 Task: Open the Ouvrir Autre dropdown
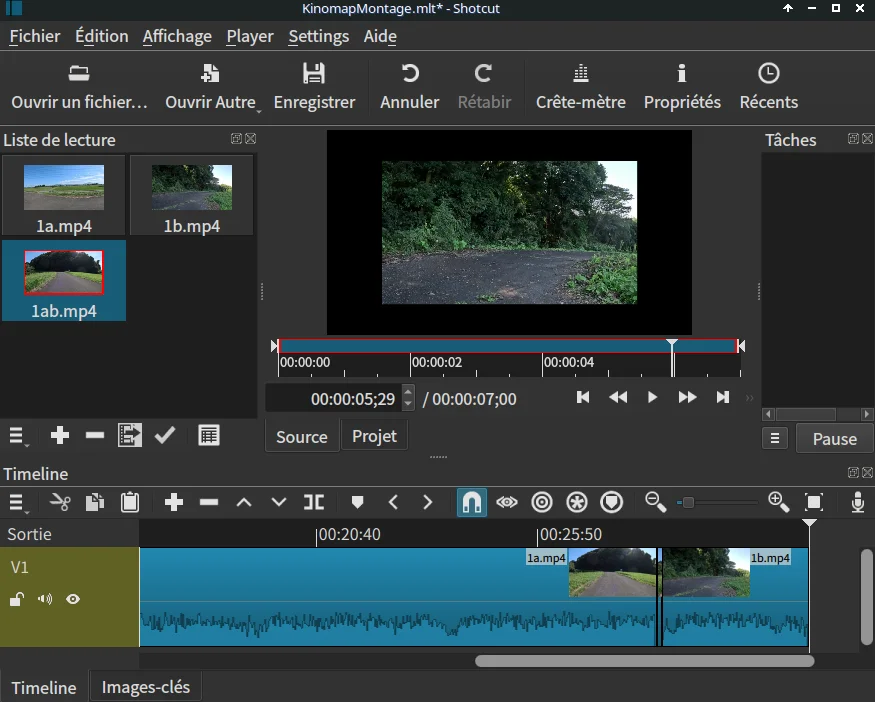tap(211, 87)
